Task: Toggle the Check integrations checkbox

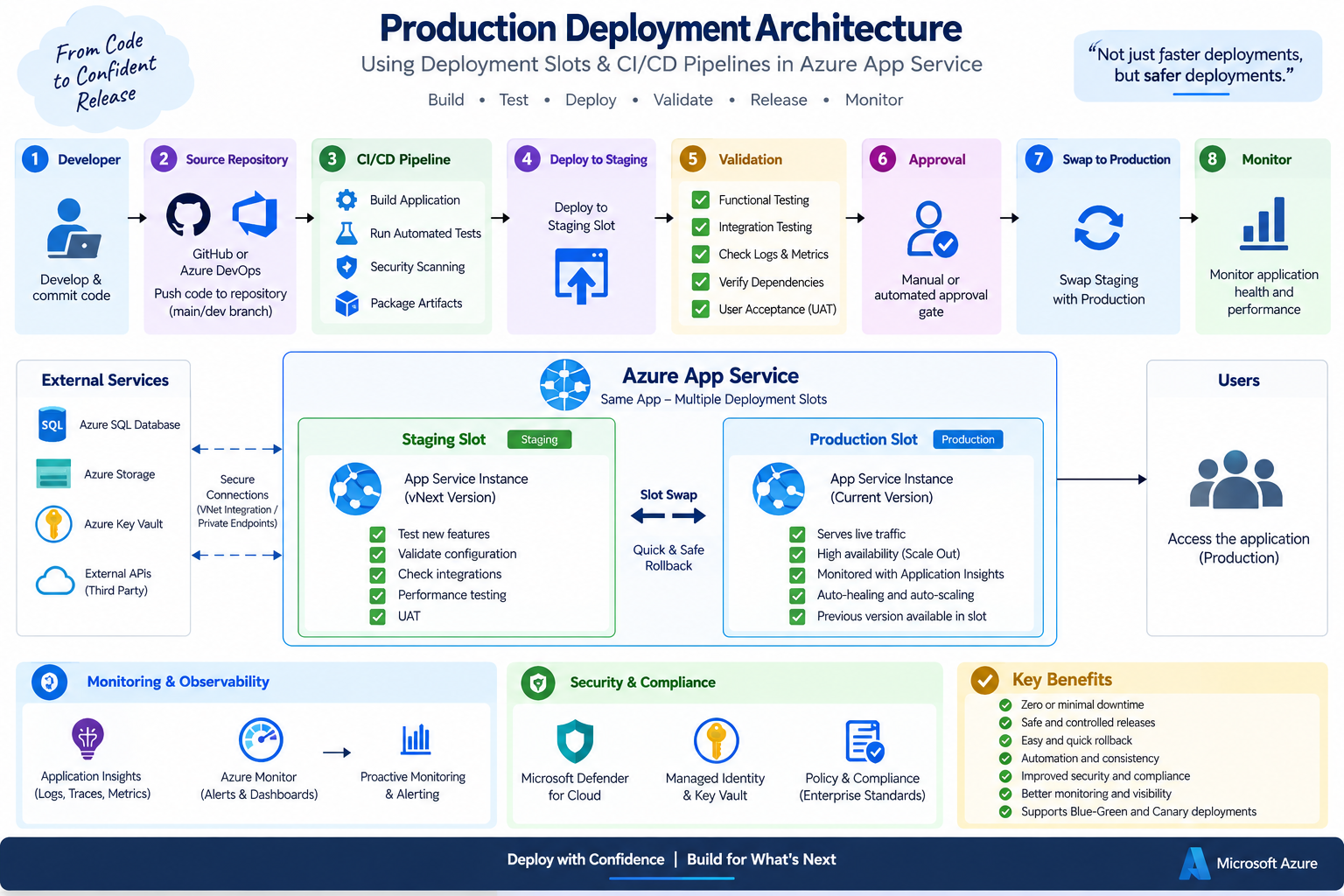Action: [378, 575]
